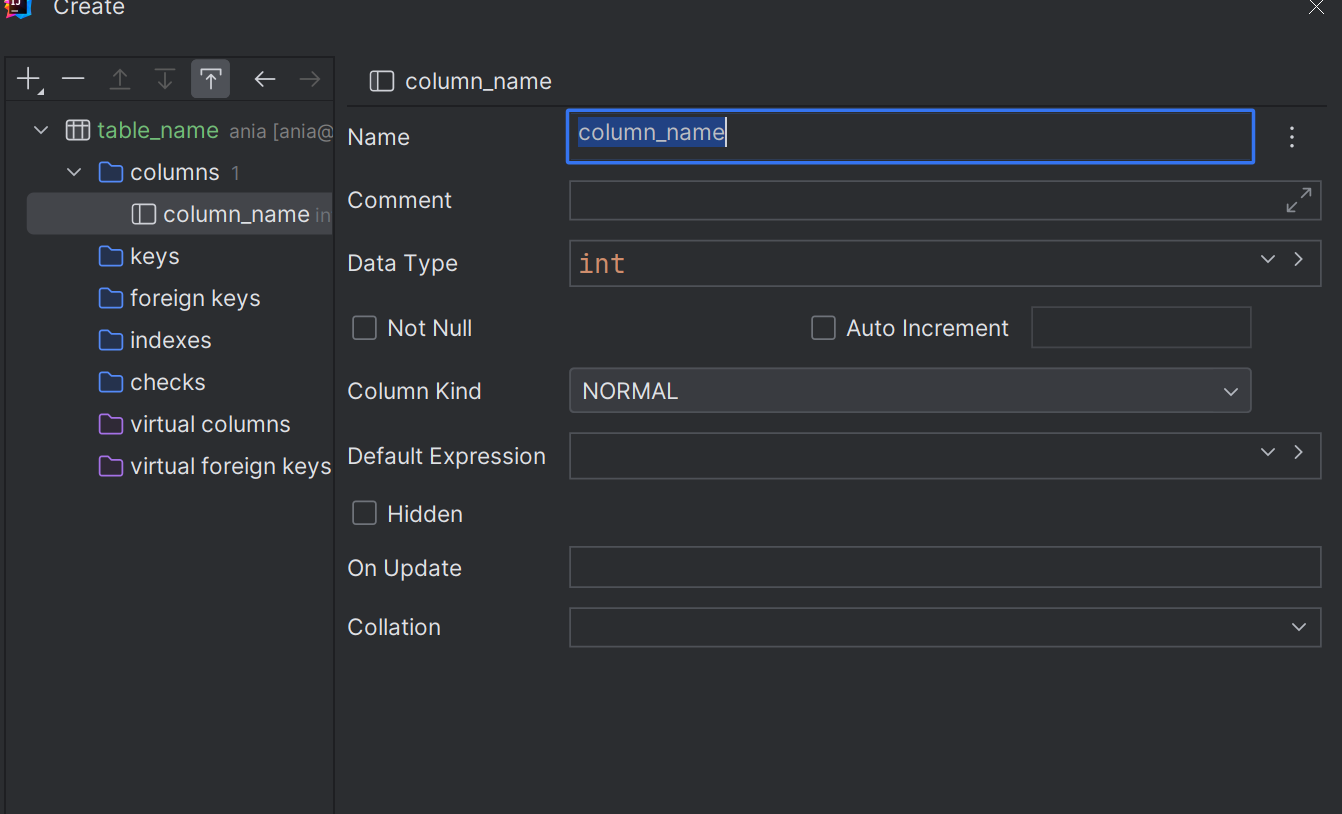Click the column icon in the header

pyautogui.click(x=382, y=81)
